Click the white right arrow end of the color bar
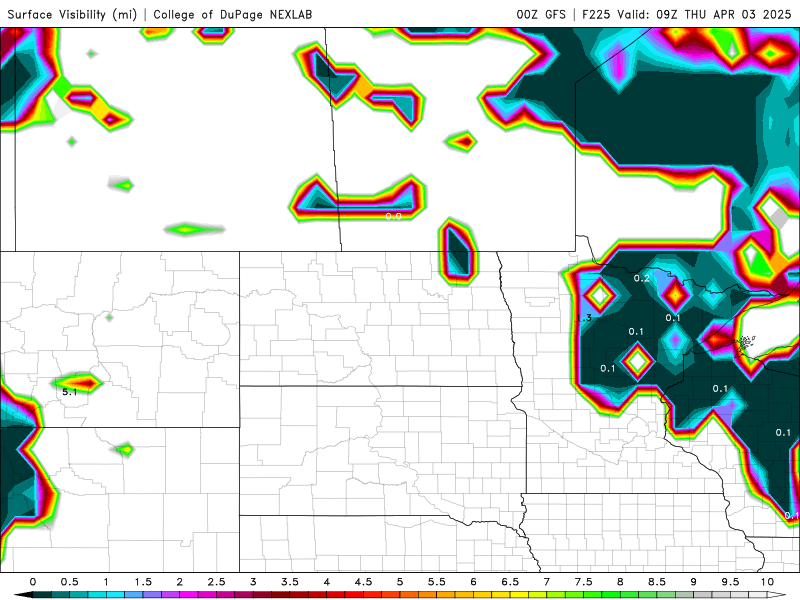The width and height of the screenshot is (800, 600). pyautogui.click(x=777, y=595)
